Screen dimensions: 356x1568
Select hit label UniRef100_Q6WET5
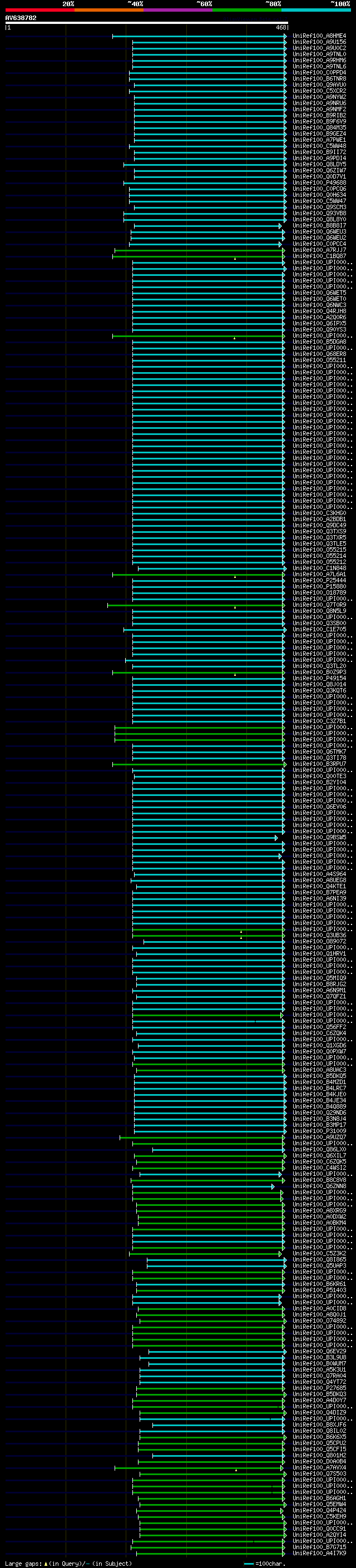point(319,293)
